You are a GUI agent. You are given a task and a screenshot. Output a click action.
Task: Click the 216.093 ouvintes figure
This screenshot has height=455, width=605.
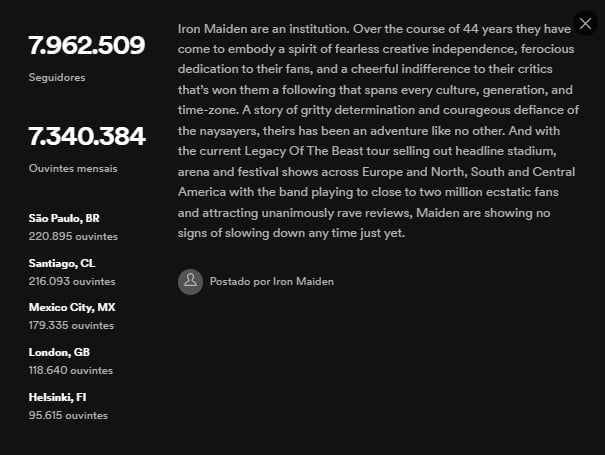[73, 281]
